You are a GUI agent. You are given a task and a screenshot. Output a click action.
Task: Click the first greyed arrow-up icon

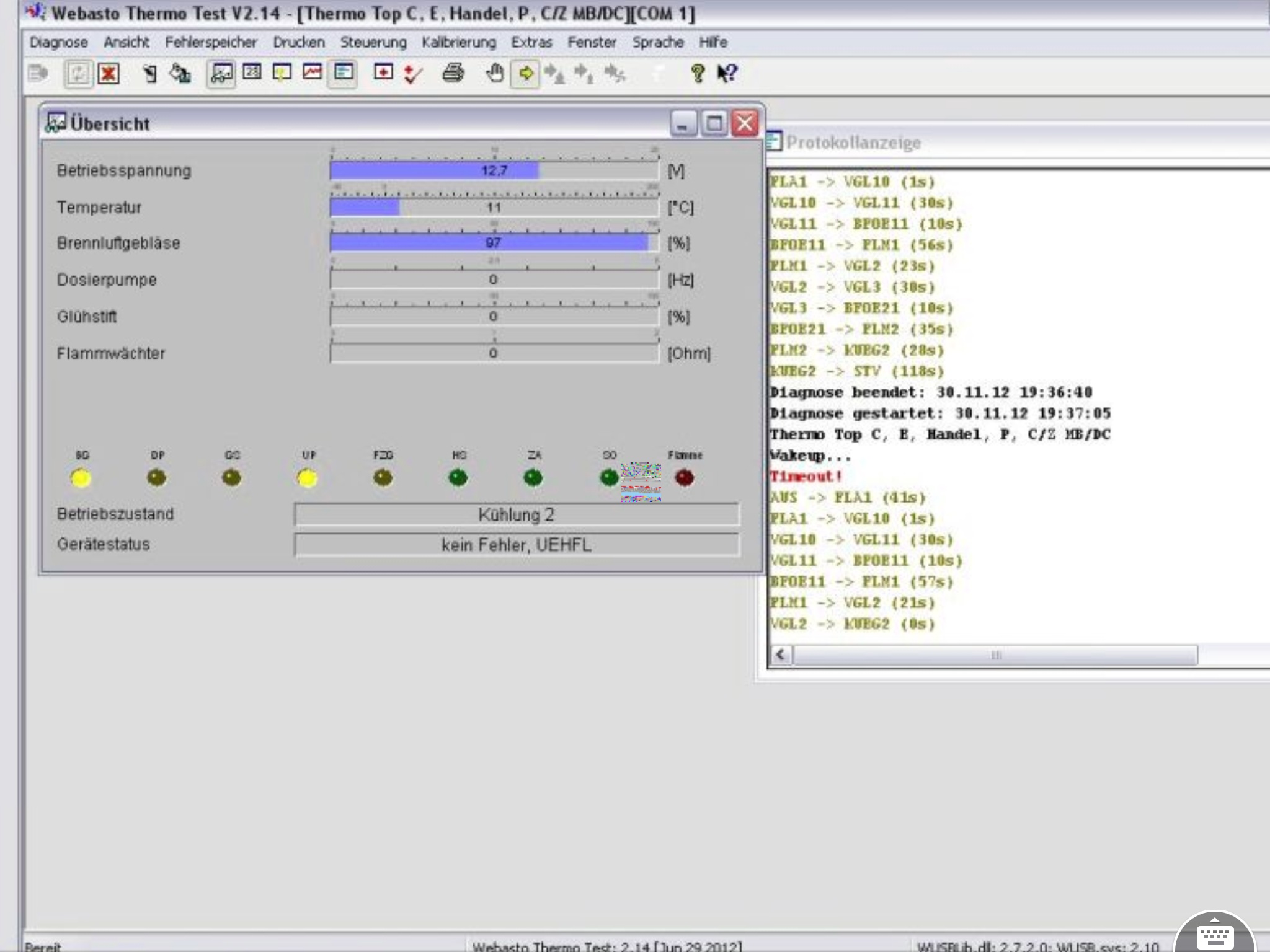pyautogui.click(x=554, y=74)
